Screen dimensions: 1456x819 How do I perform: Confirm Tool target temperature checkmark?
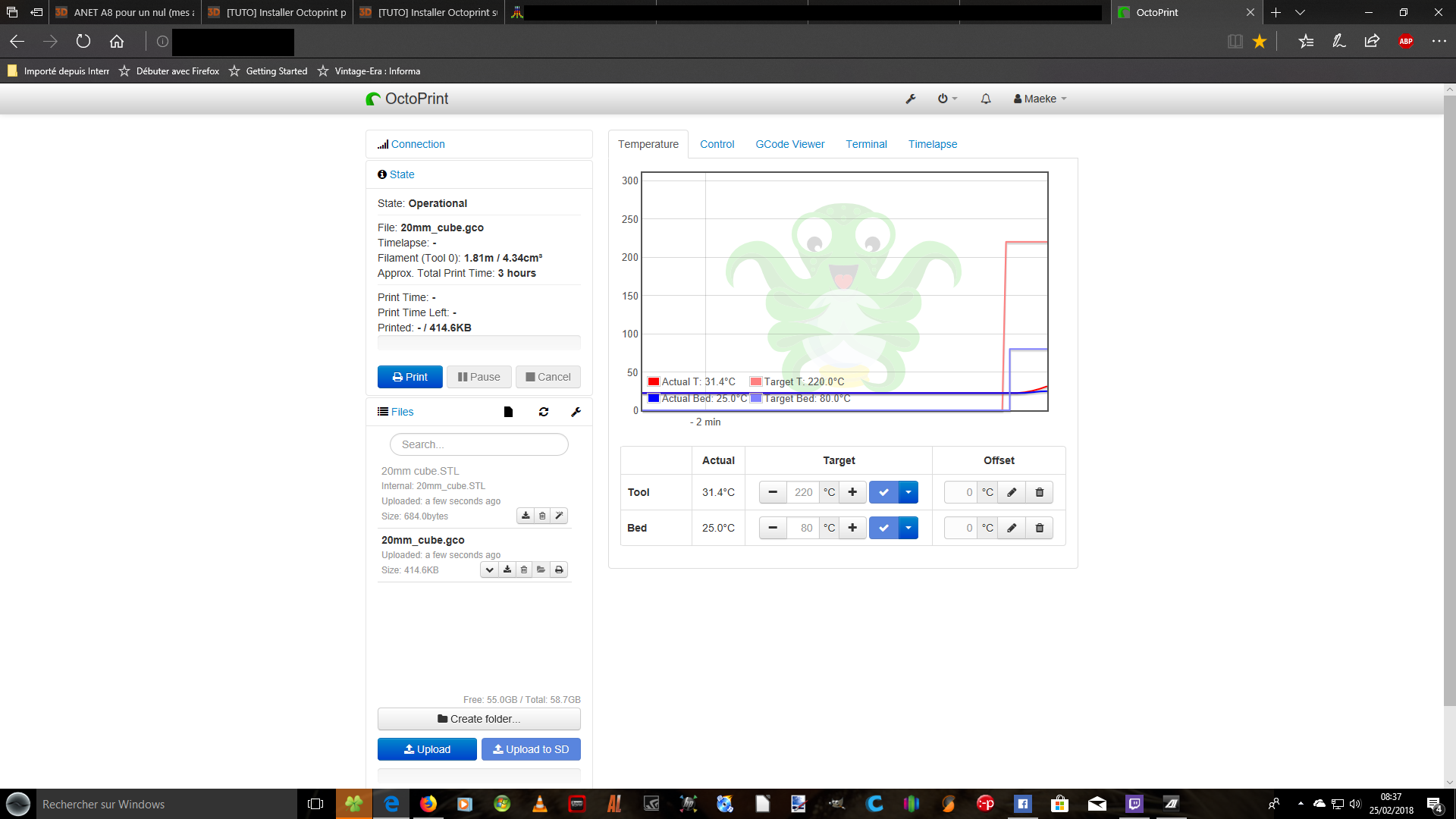(x=883, y=492)
